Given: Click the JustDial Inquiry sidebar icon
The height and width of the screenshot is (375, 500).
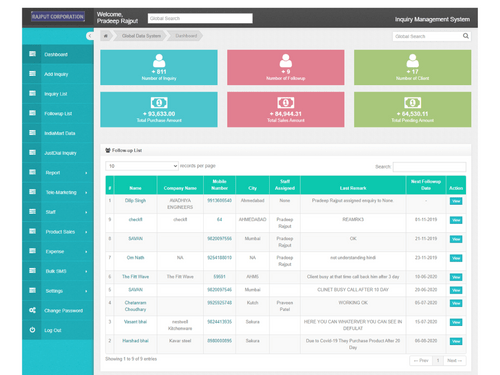Looking at the screenshot, I should coord(32,152).
